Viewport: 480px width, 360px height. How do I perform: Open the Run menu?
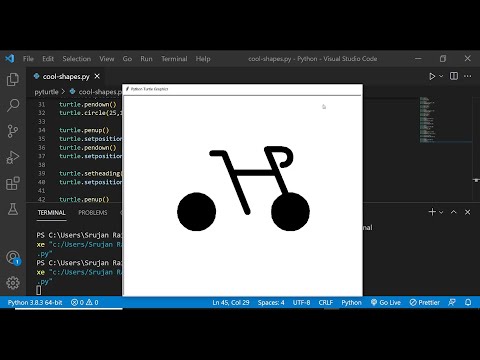coord(146,59)
